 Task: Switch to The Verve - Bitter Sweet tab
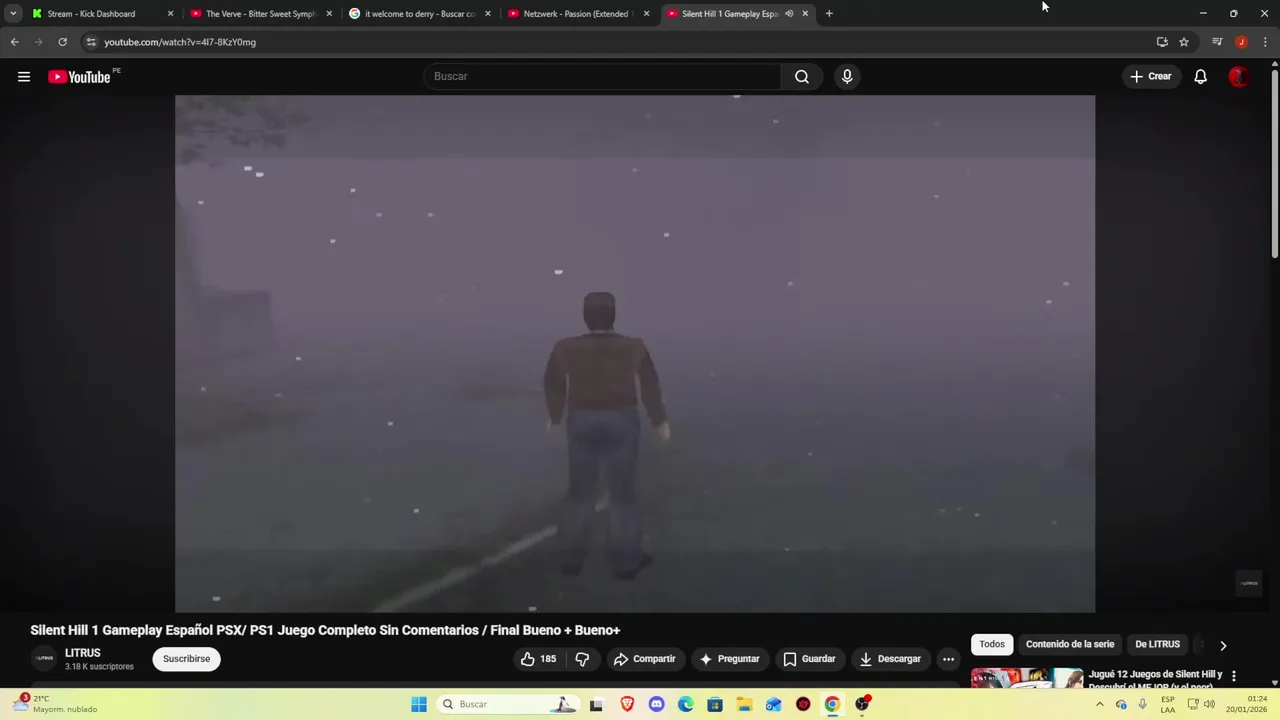coord(261,14)
